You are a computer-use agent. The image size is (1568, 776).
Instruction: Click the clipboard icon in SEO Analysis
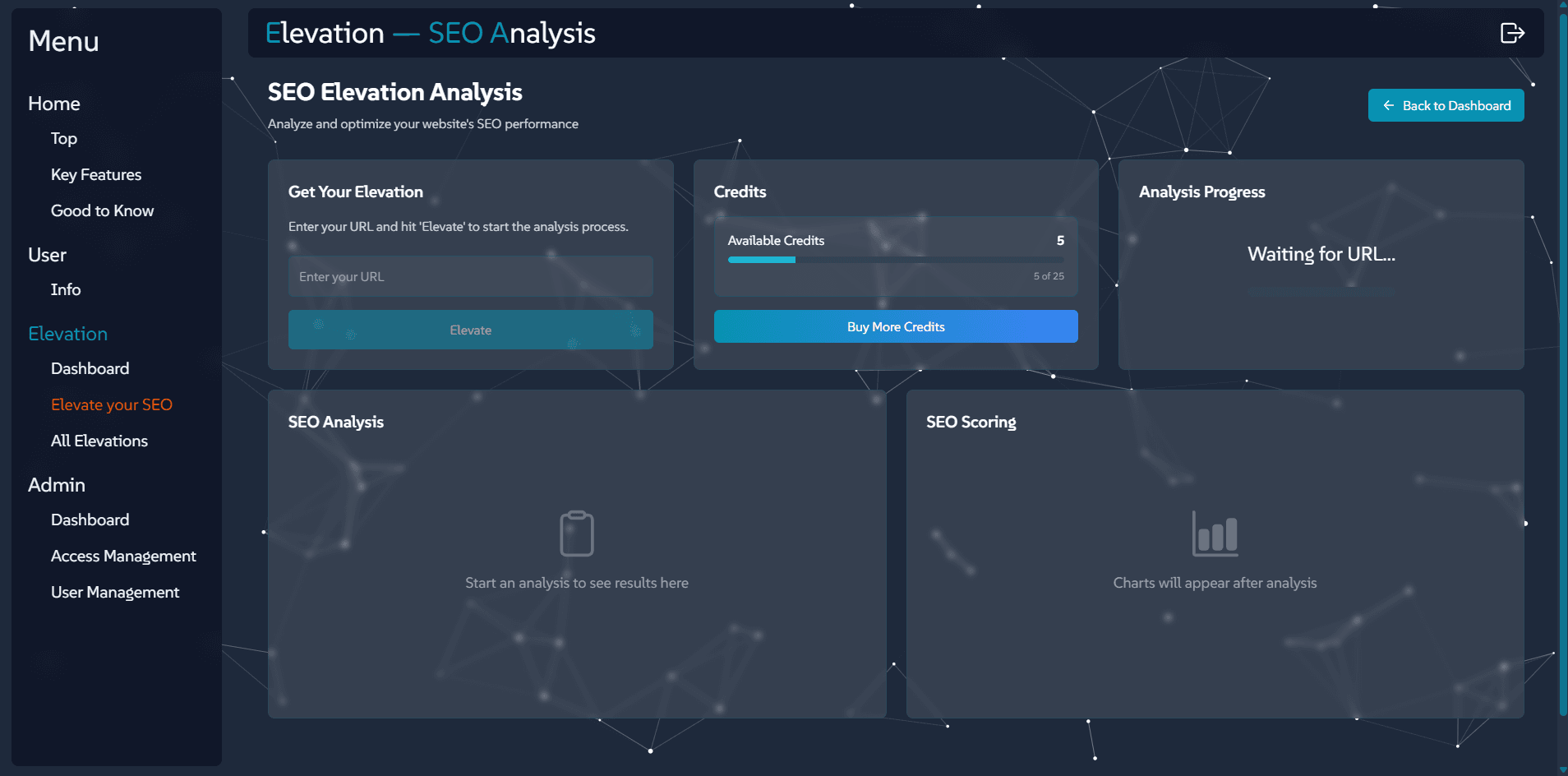point(576,533)
